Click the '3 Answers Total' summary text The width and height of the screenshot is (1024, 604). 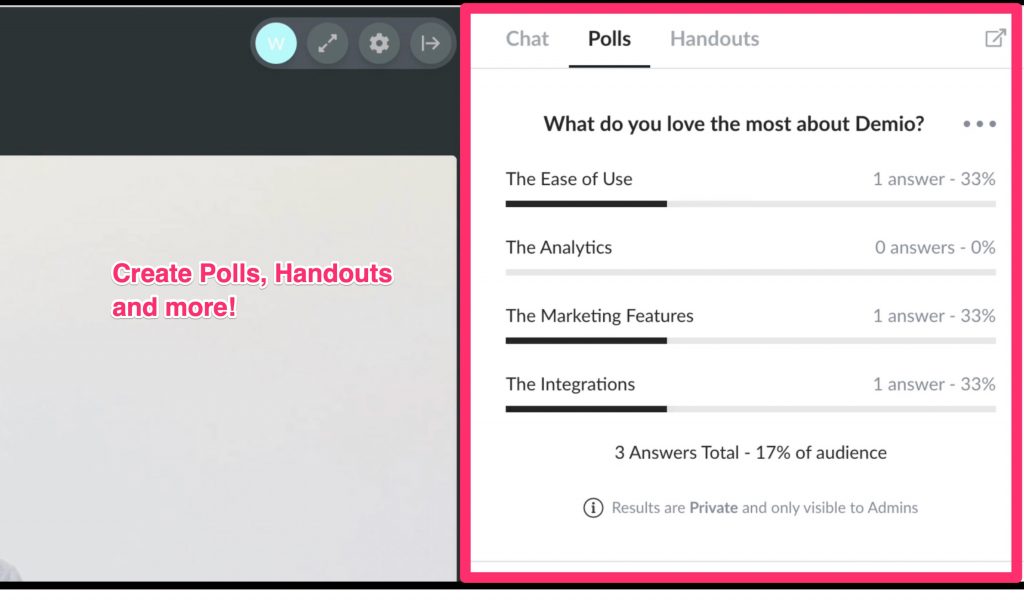click(x=750, y=453)
